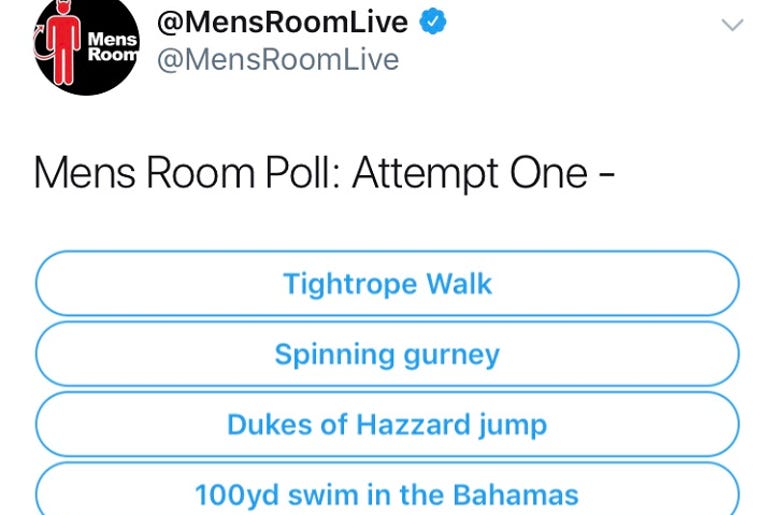Pick the poll option mentioning Hazzard
The width and height of the screenshot is (775, 515).
[387, 424]
